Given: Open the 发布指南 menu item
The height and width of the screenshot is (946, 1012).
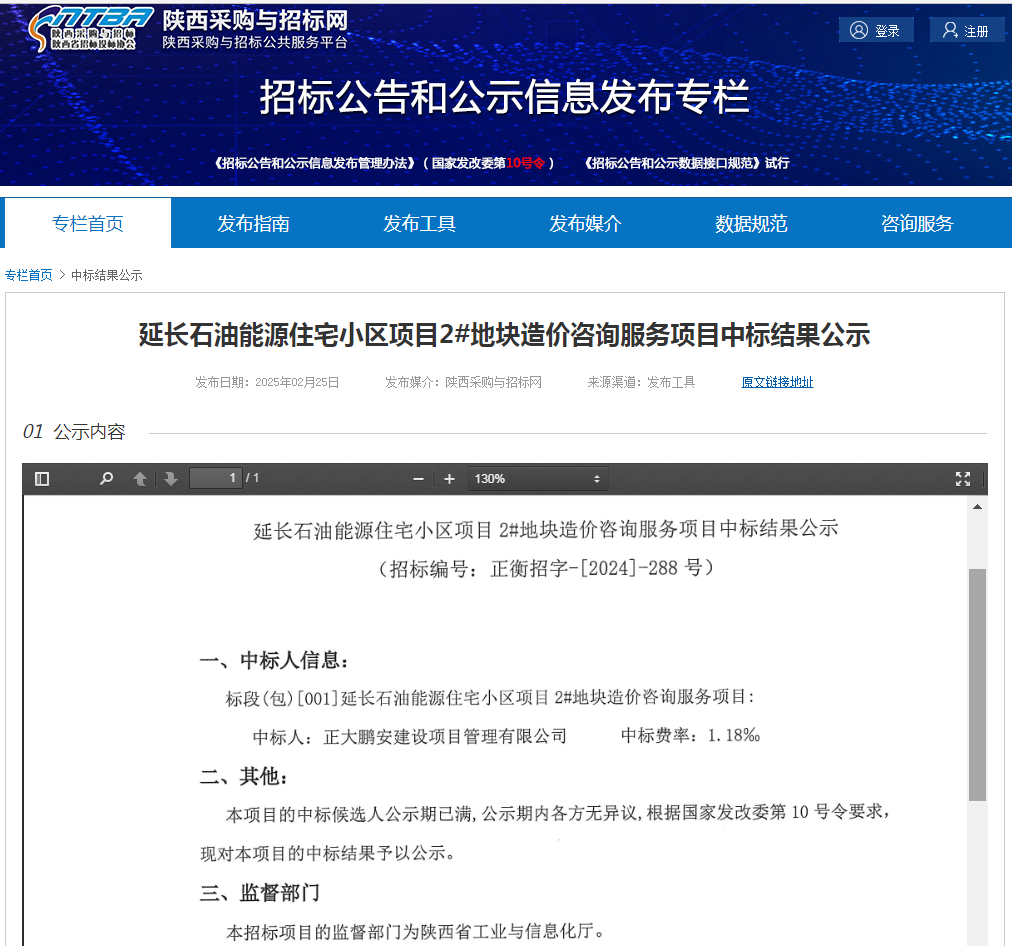Looking at the screenshot, I should [x=253, y=223].
